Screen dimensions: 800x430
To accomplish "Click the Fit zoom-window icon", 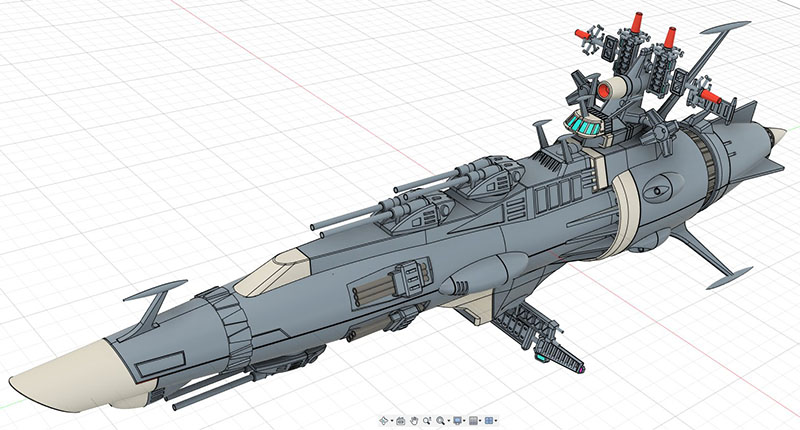I will (x=440, y=421).
